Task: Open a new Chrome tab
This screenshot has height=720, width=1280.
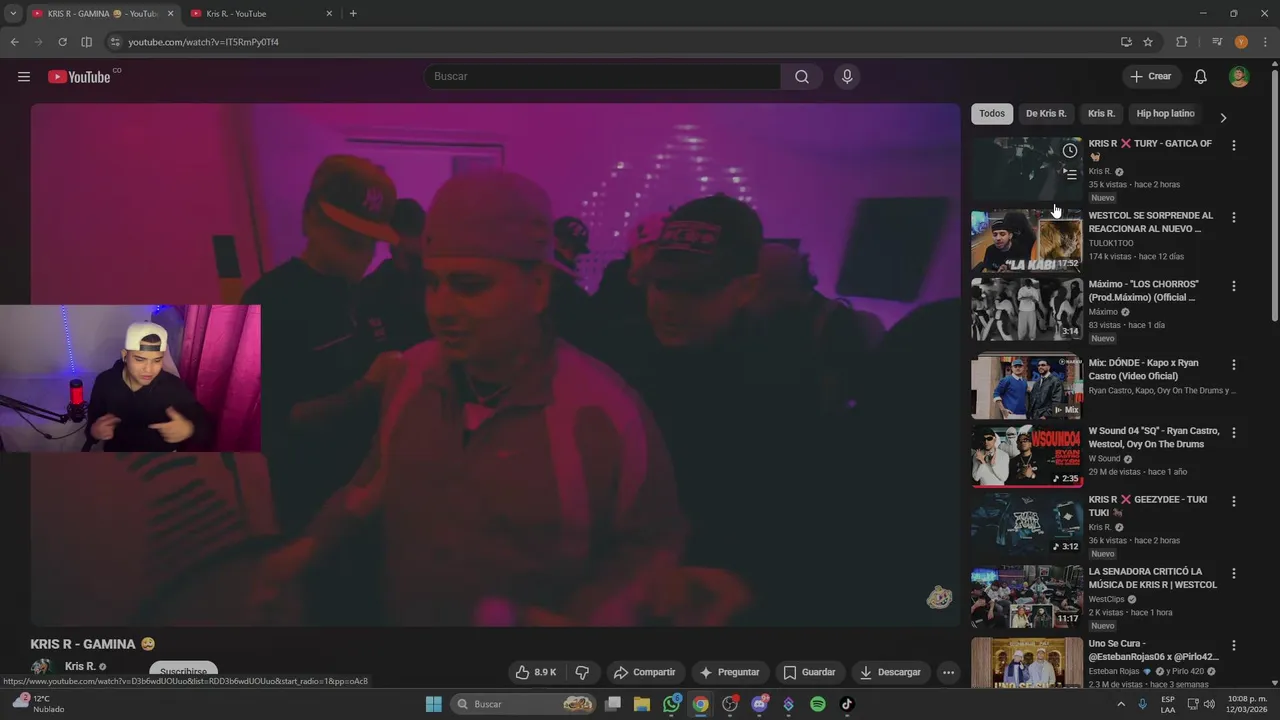Action: point(353,14)
